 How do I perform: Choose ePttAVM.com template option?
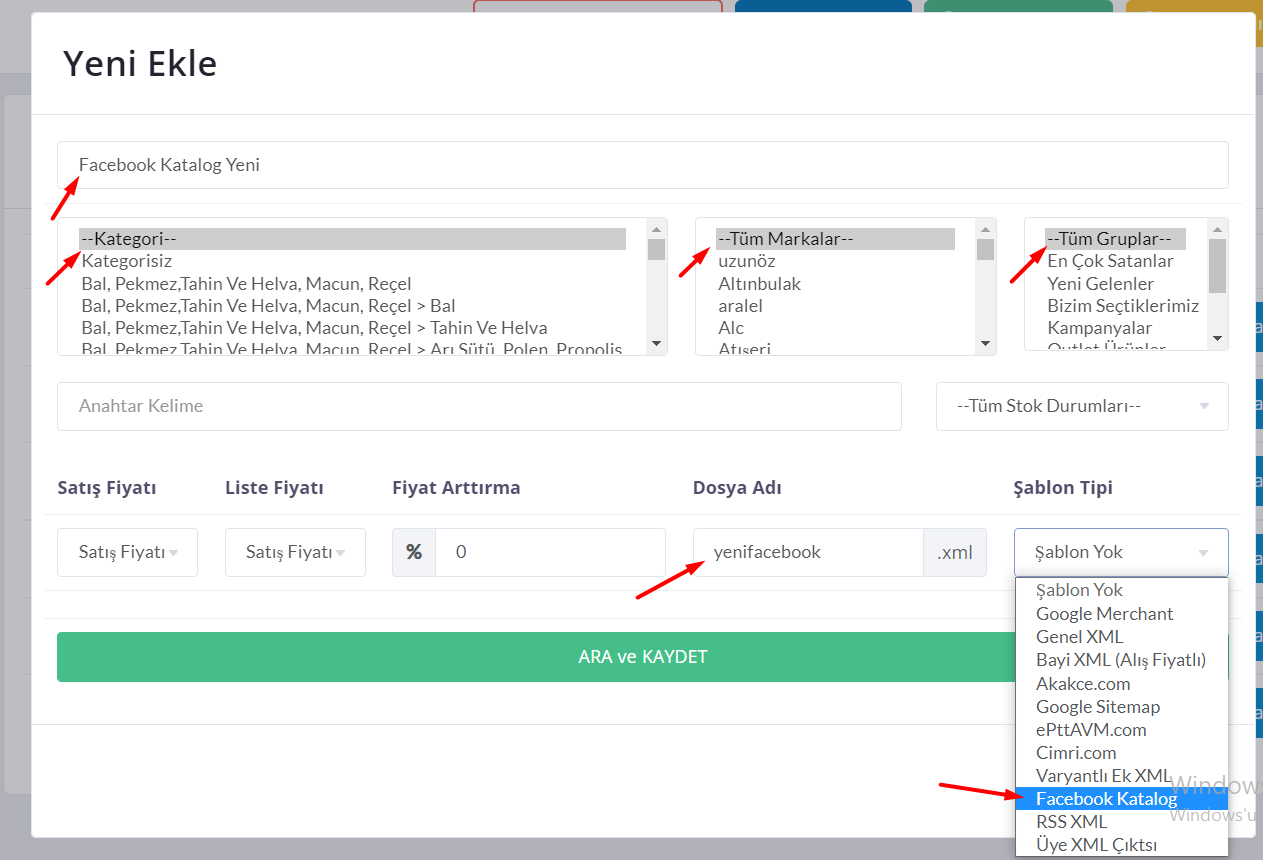pos(1121,729)
